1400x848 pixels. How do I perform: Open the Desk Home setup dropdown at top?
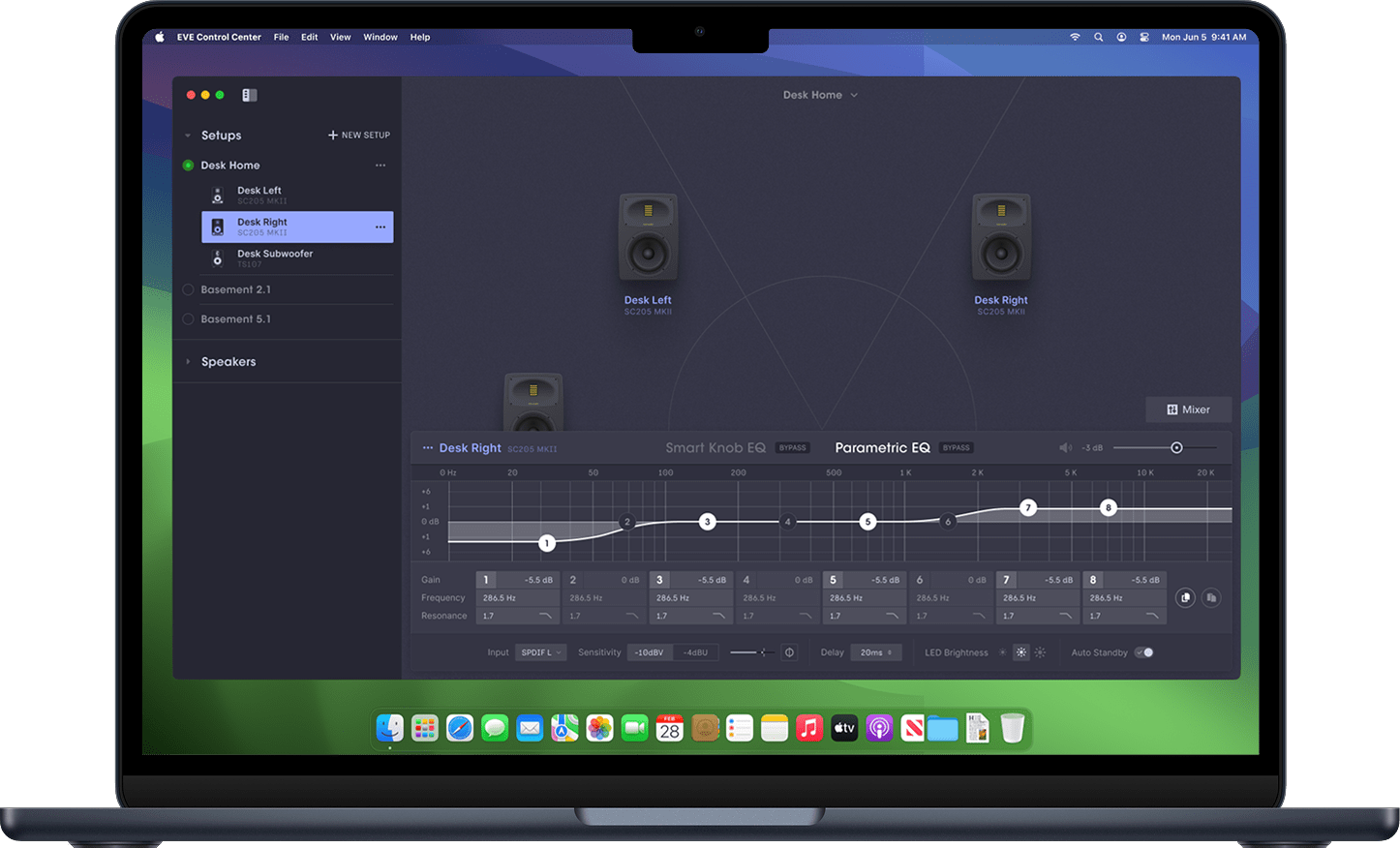pos(820,94)
